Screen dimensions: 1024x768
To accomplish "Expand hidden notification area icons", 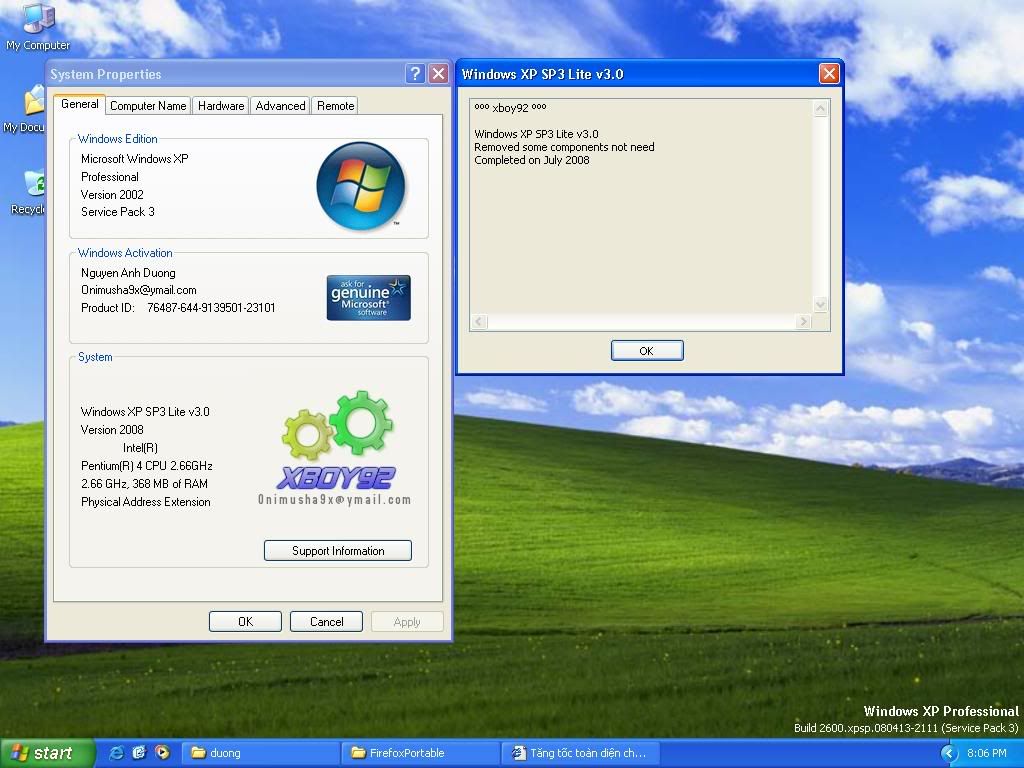I will [948, 753].
